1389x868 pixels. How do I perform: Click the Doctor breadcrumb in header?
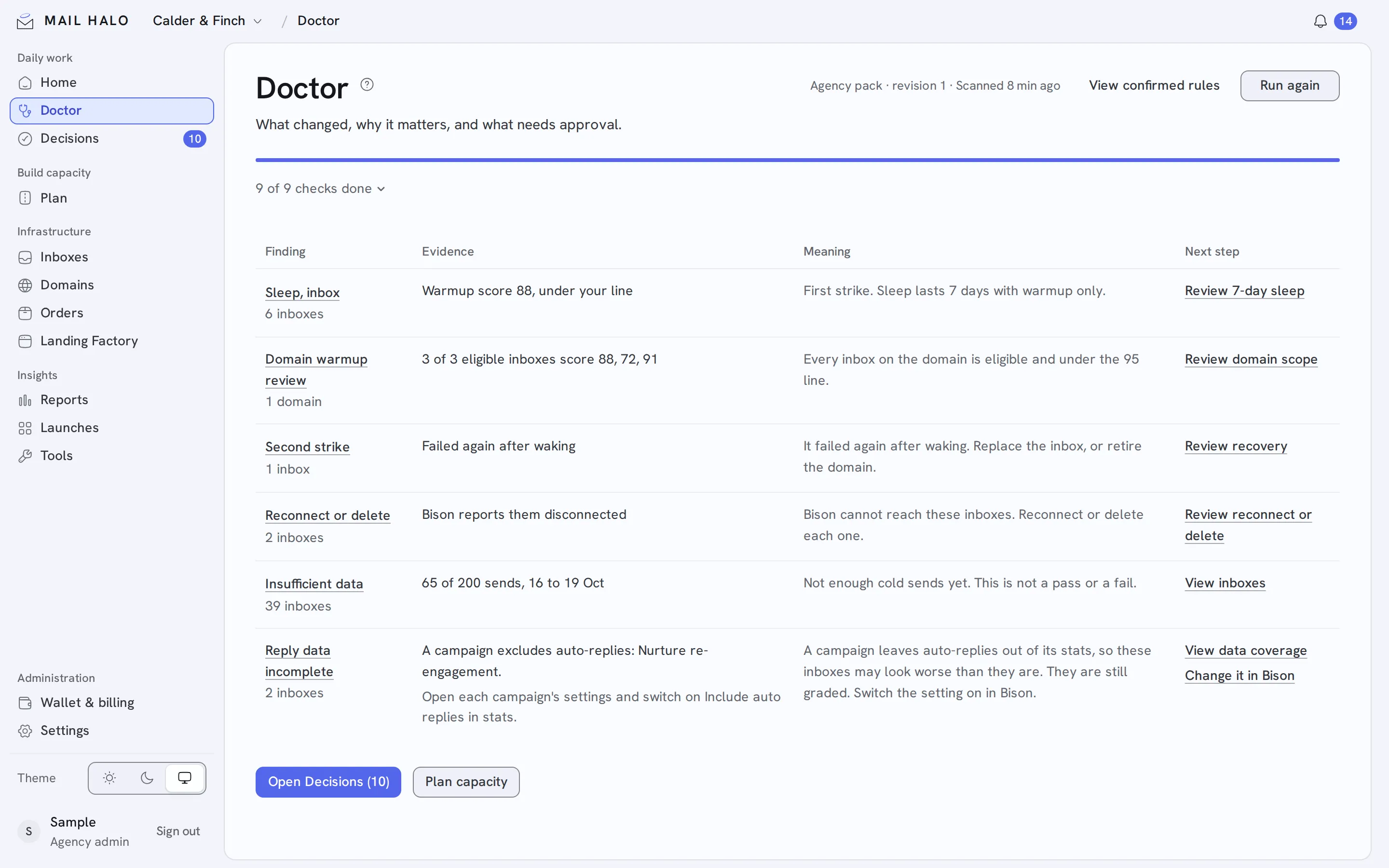click(x=318, y=21)
